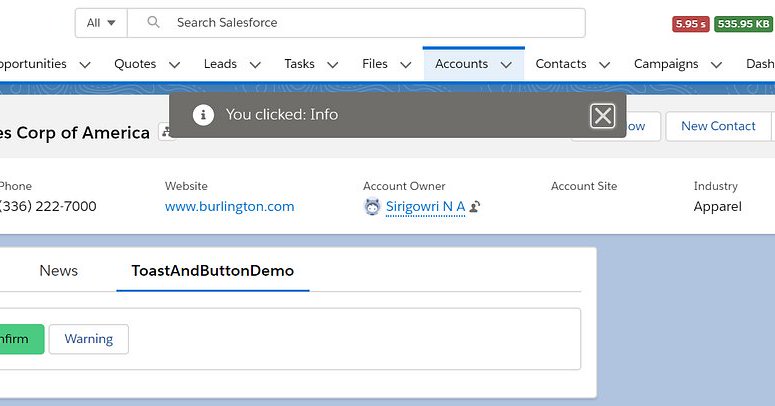Click the New Contact button
This screenshot has width=775, height=406.
pos(718,126)
